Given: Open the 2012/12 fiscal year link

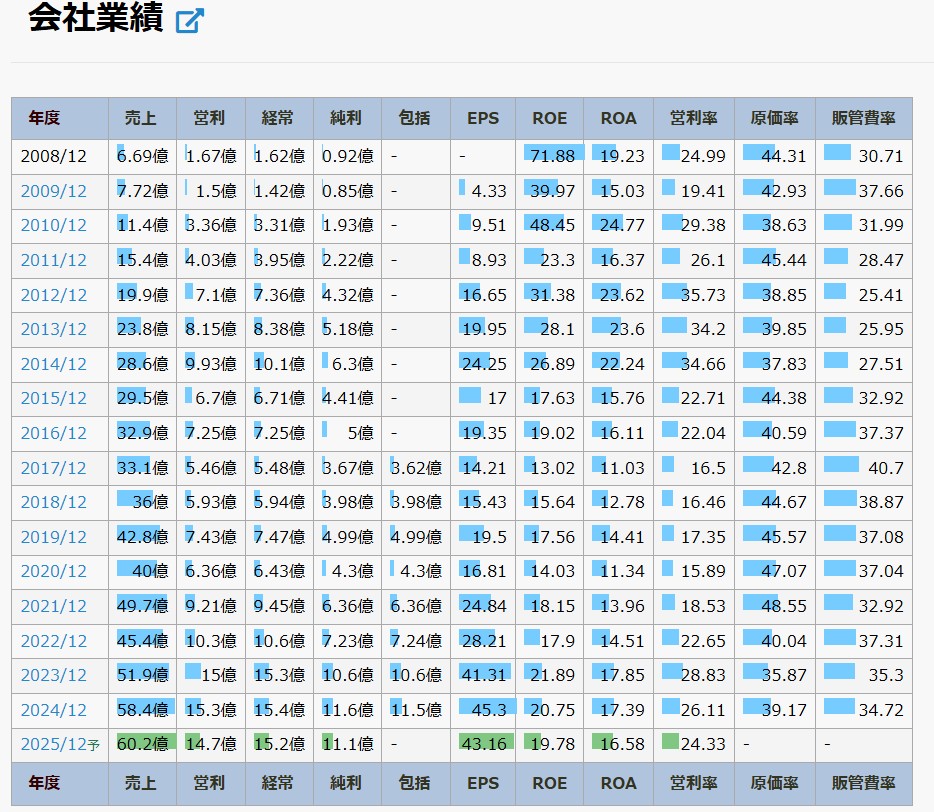Looking at the screenshot, I should point(54,295).
